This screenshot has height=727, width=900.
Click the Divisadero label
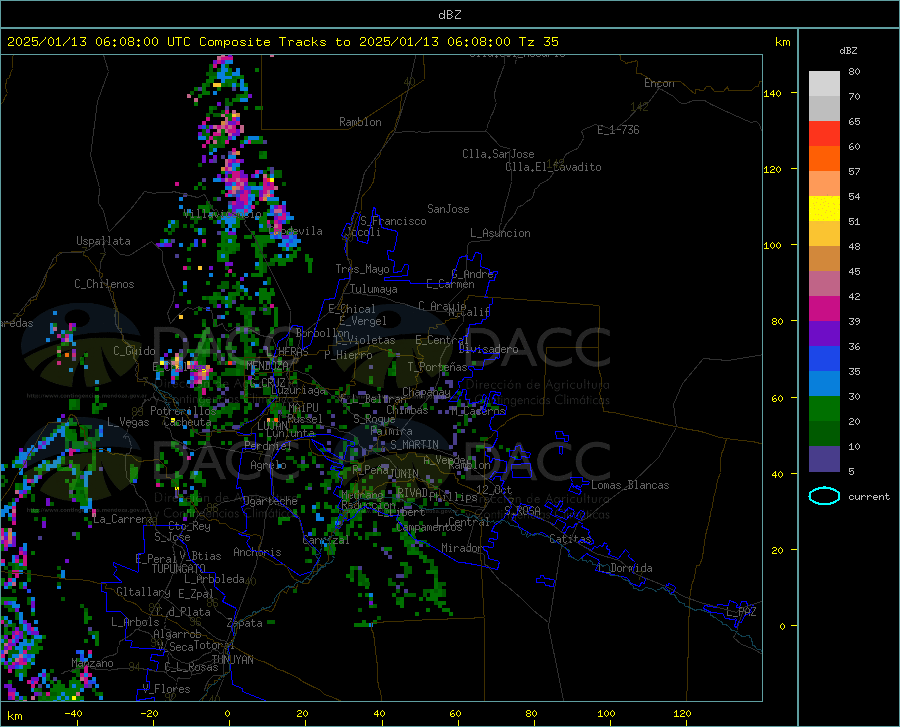pos(488,349)
